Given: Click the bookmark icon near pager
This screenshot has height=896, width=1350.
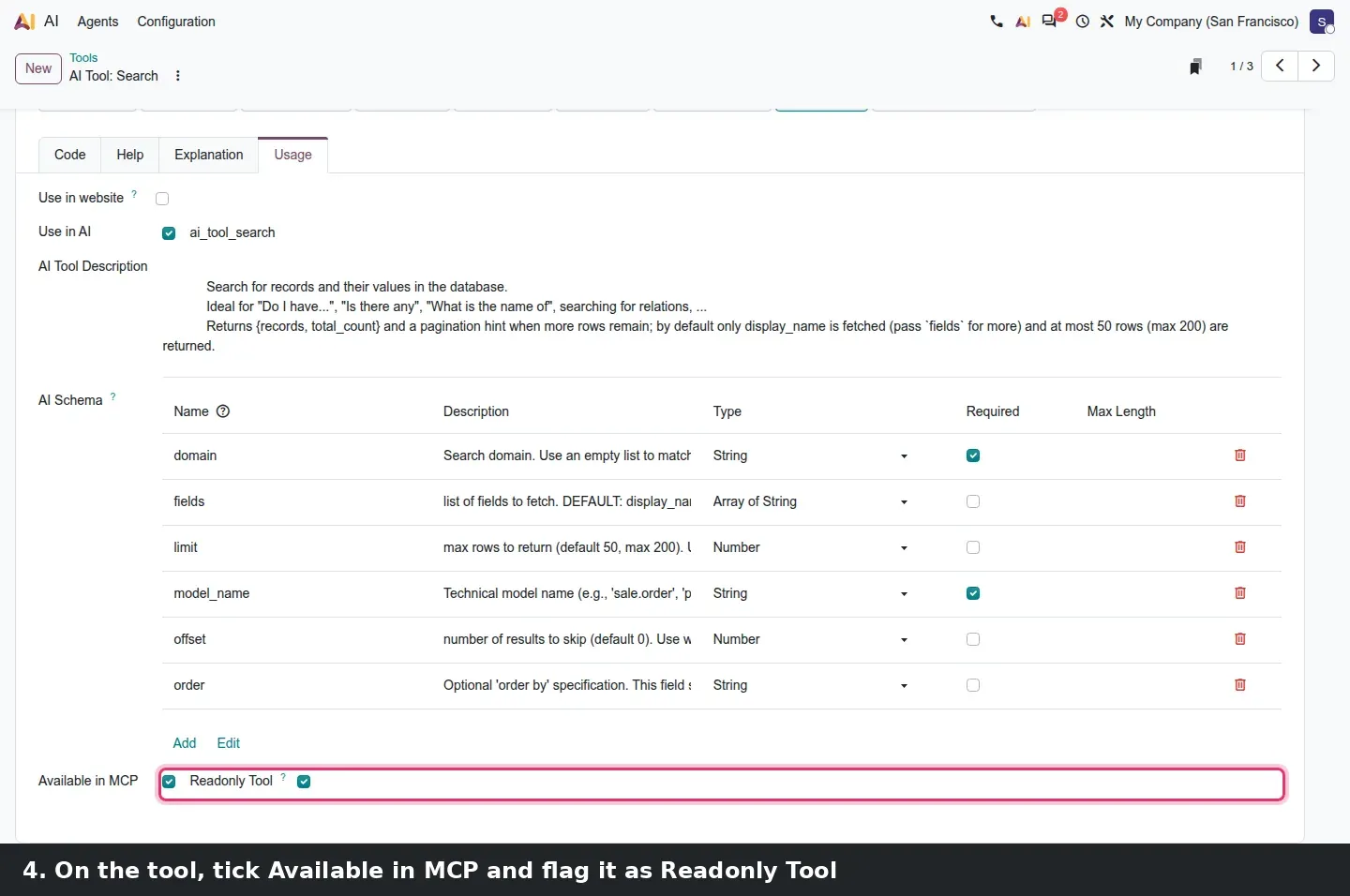Looking at the screenshot, I should [1195, 67].
